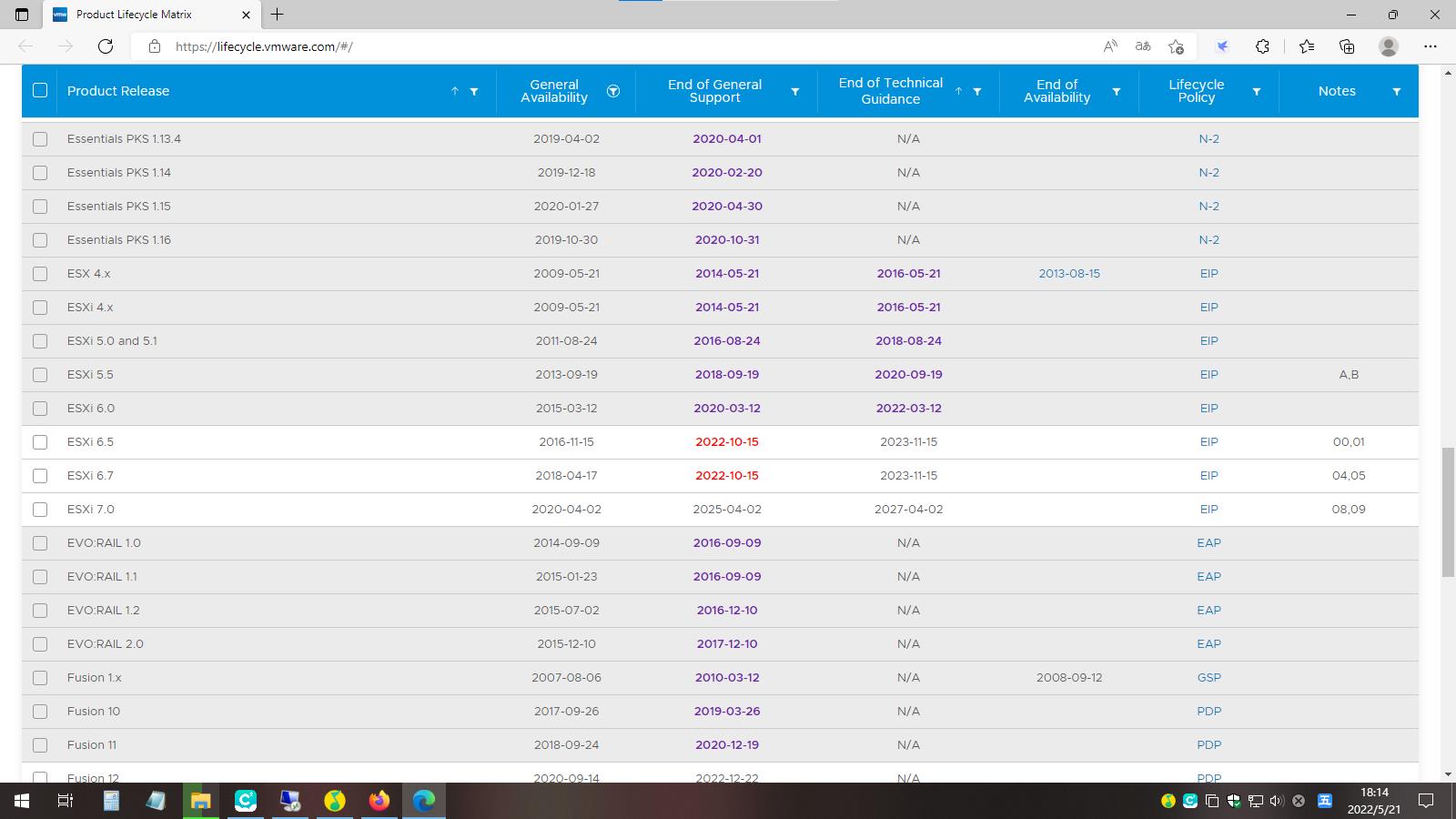This screenshot has width=1456, height=819.
Task: Open the notification center icon
Action: point(1426,801)
